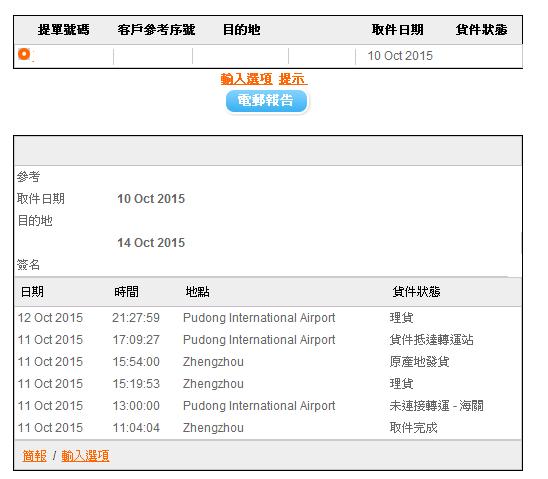Select the 15:54:00 time entry
Screen dimensions: 548x479
[136, 362]
